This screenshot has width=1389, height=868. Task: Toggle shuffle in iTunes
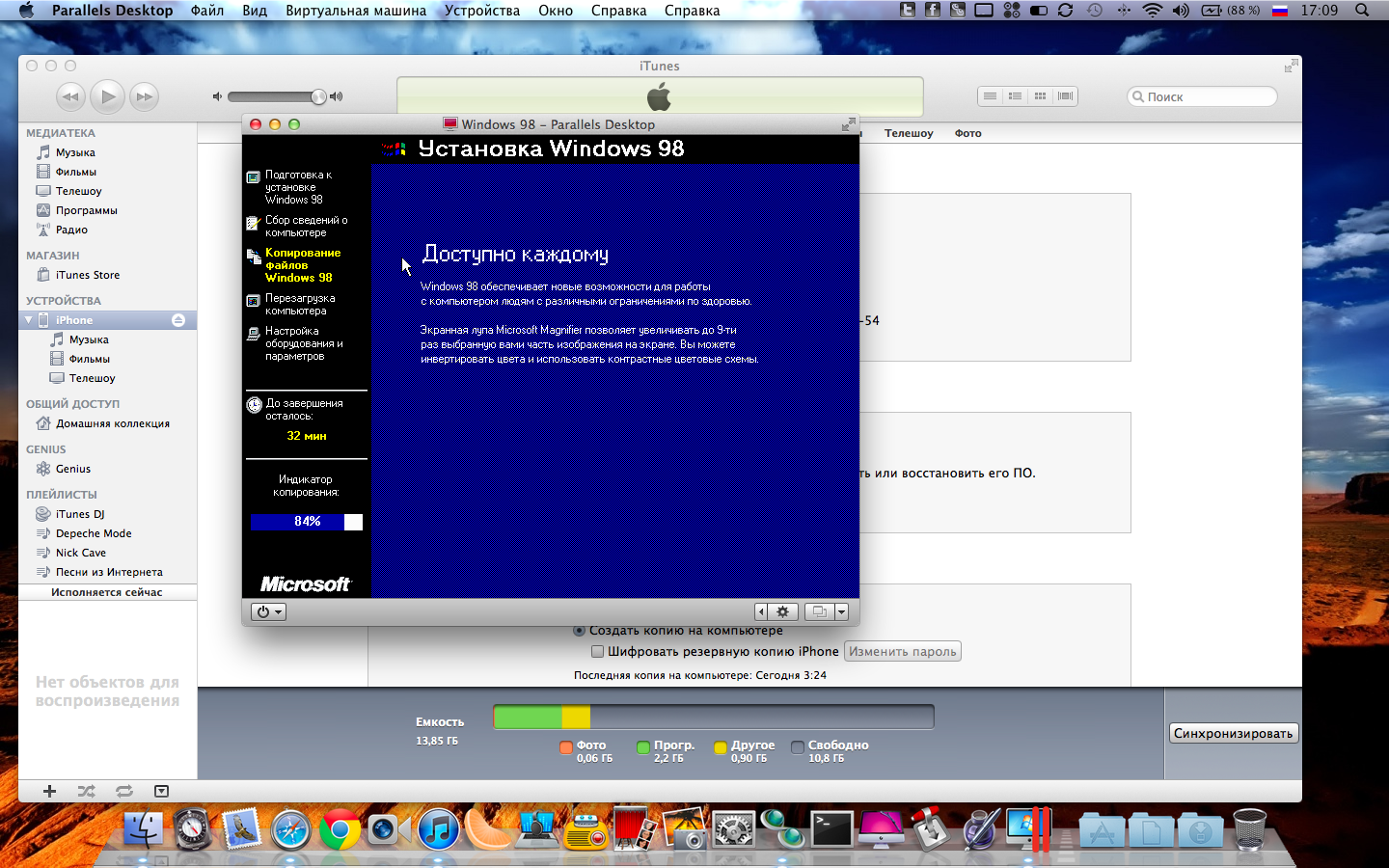[x=87, y=791]
